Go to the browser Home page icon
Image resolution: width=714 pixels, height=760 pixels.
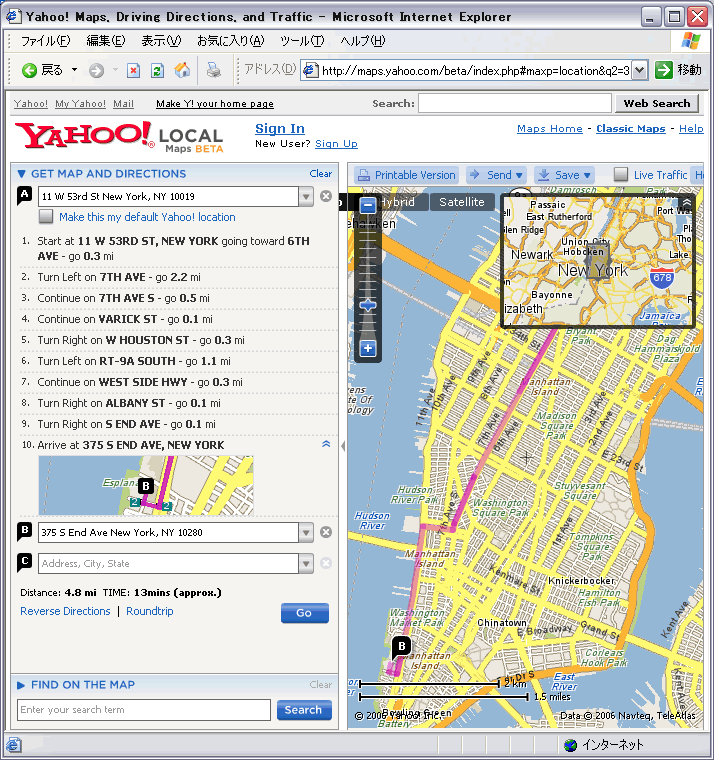click(182, 70)
